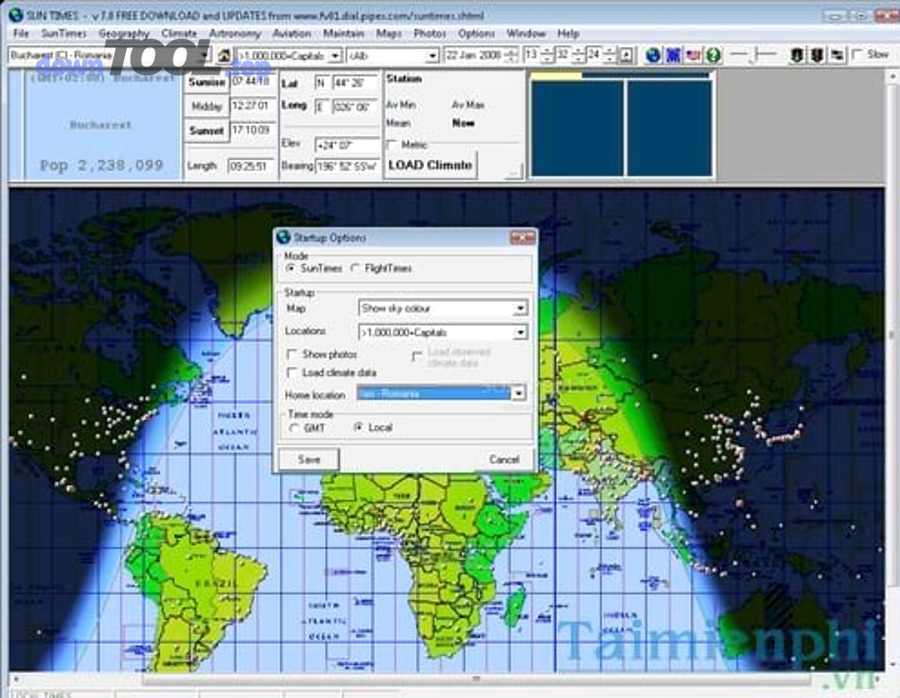Select the SunTimes mode radio button

tap(290, 268)
